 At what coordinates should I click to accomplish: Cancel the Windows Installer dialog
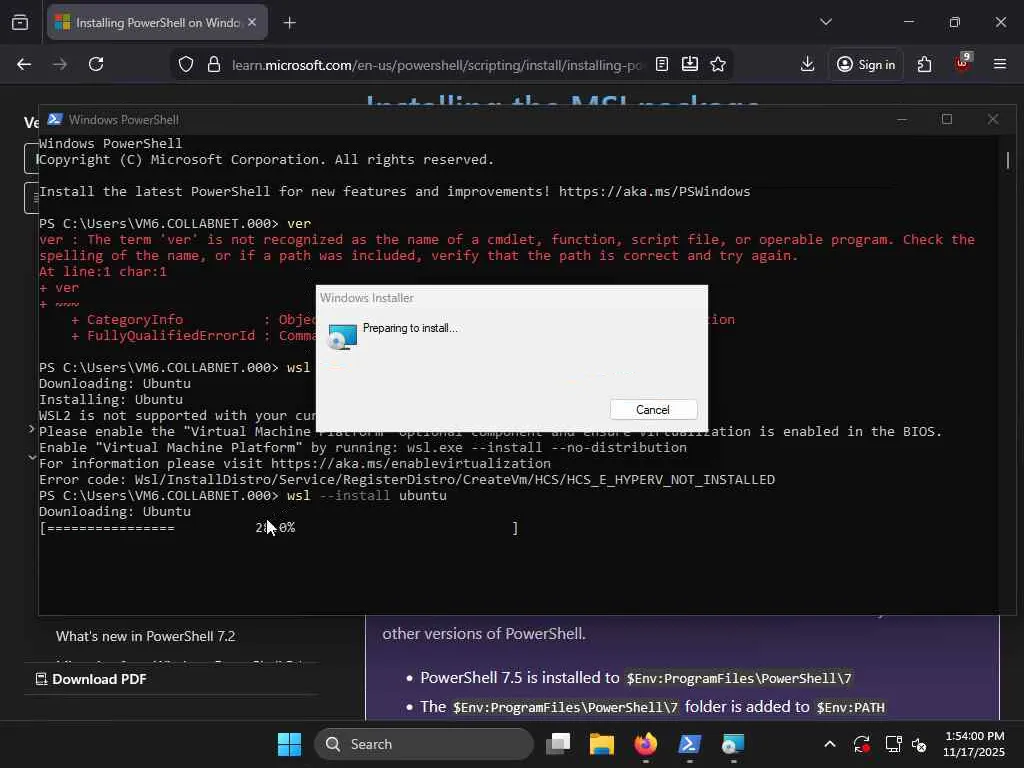pos(653,409)
